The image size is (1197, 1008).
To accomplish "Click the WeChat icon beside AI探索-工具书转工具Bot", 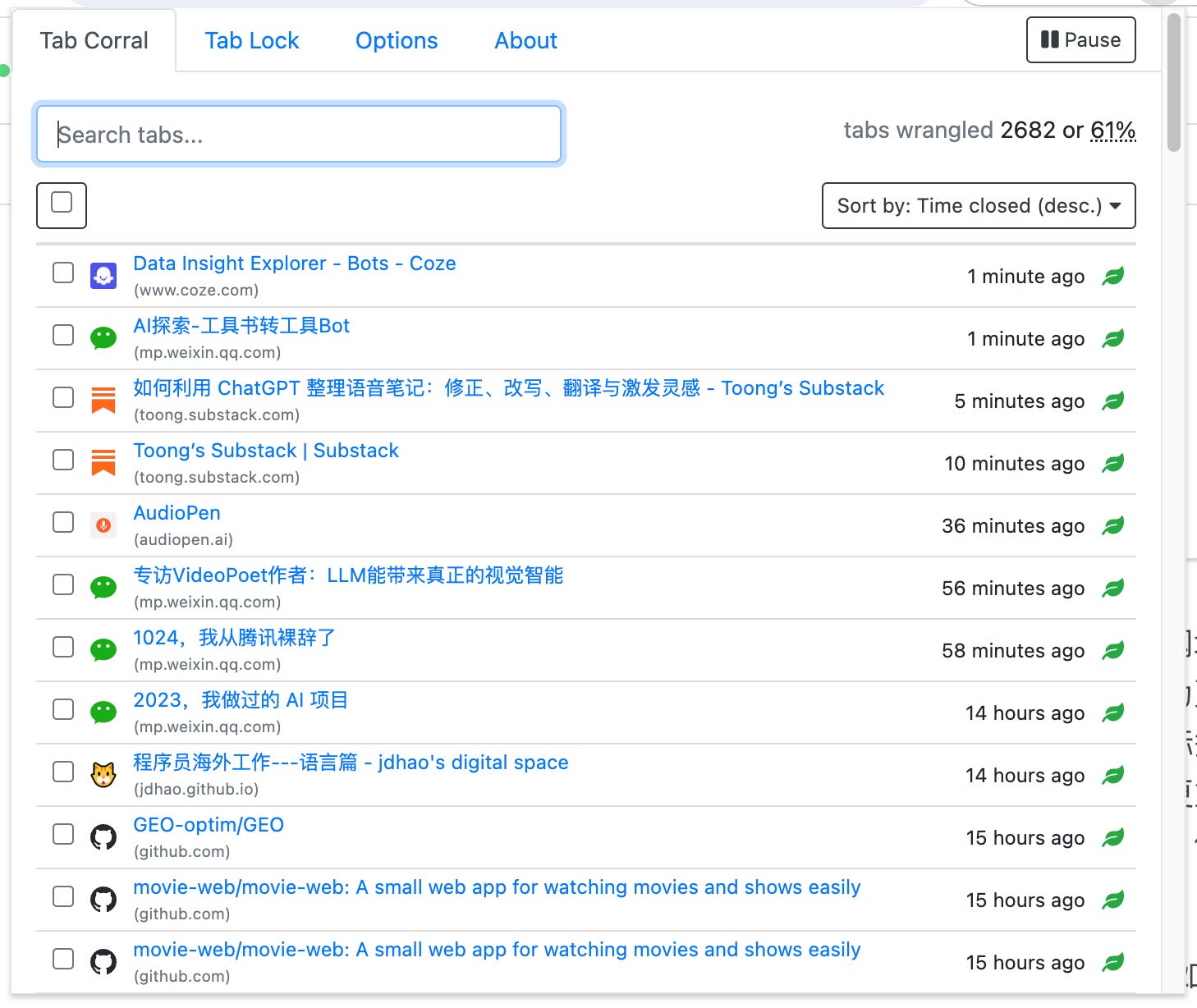I will (103, 337).
